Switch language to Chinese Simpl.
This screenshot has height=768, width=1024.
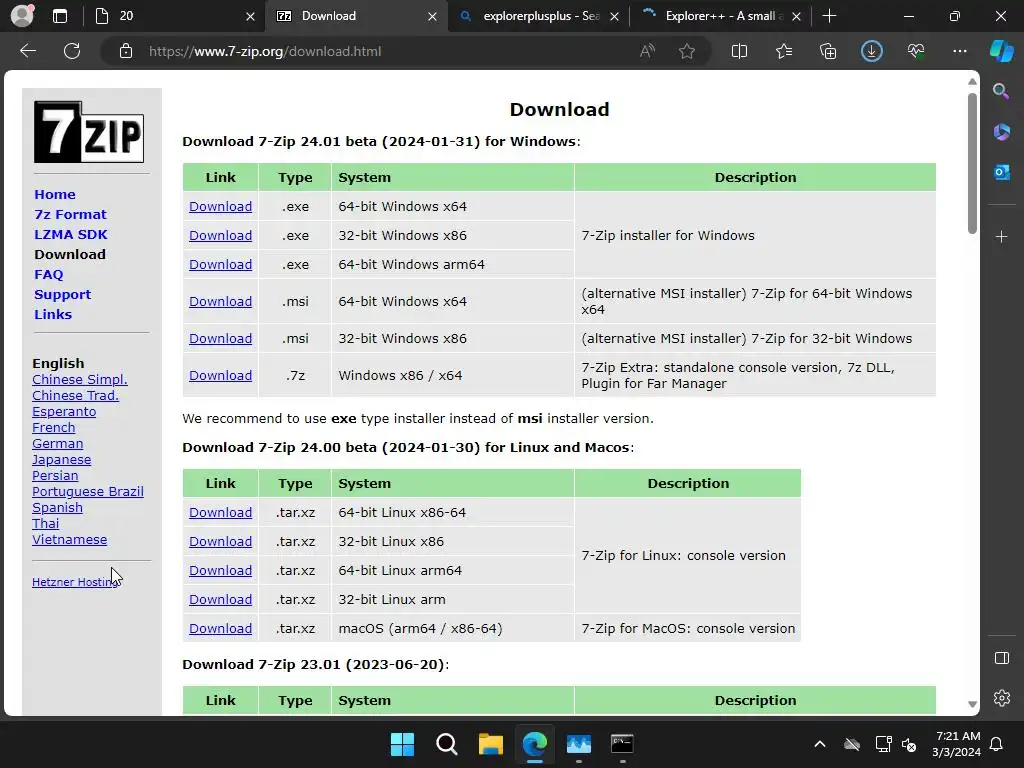(80, 379)
